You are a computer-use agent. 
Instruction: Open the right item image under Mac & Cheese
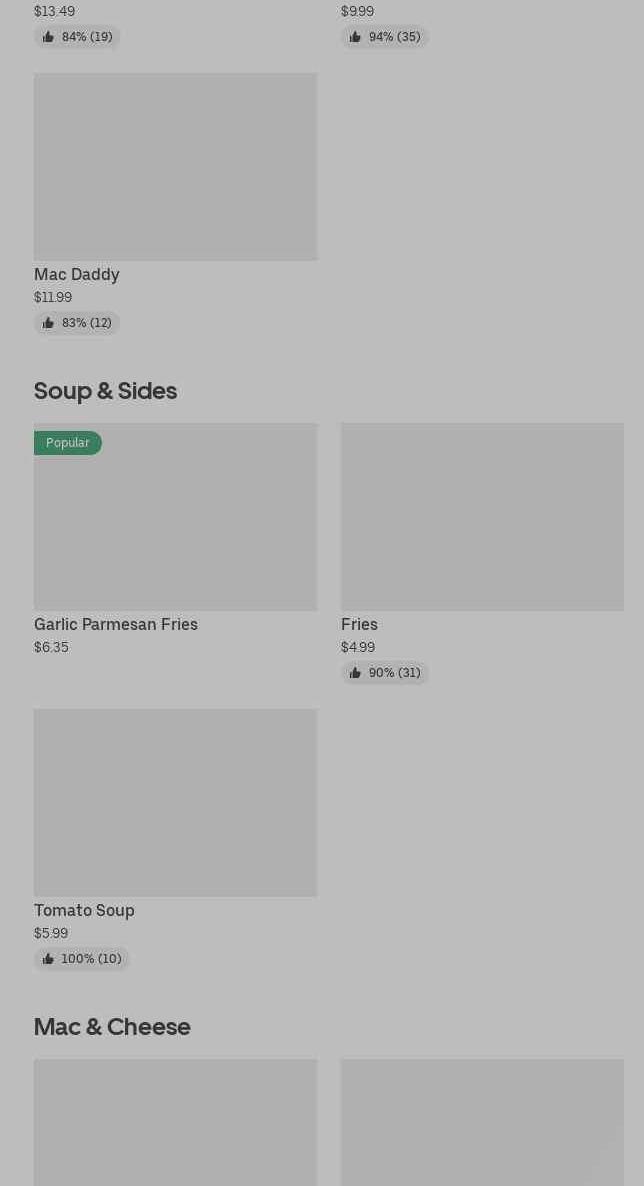pyautogui.click(x=482, y=1122)
